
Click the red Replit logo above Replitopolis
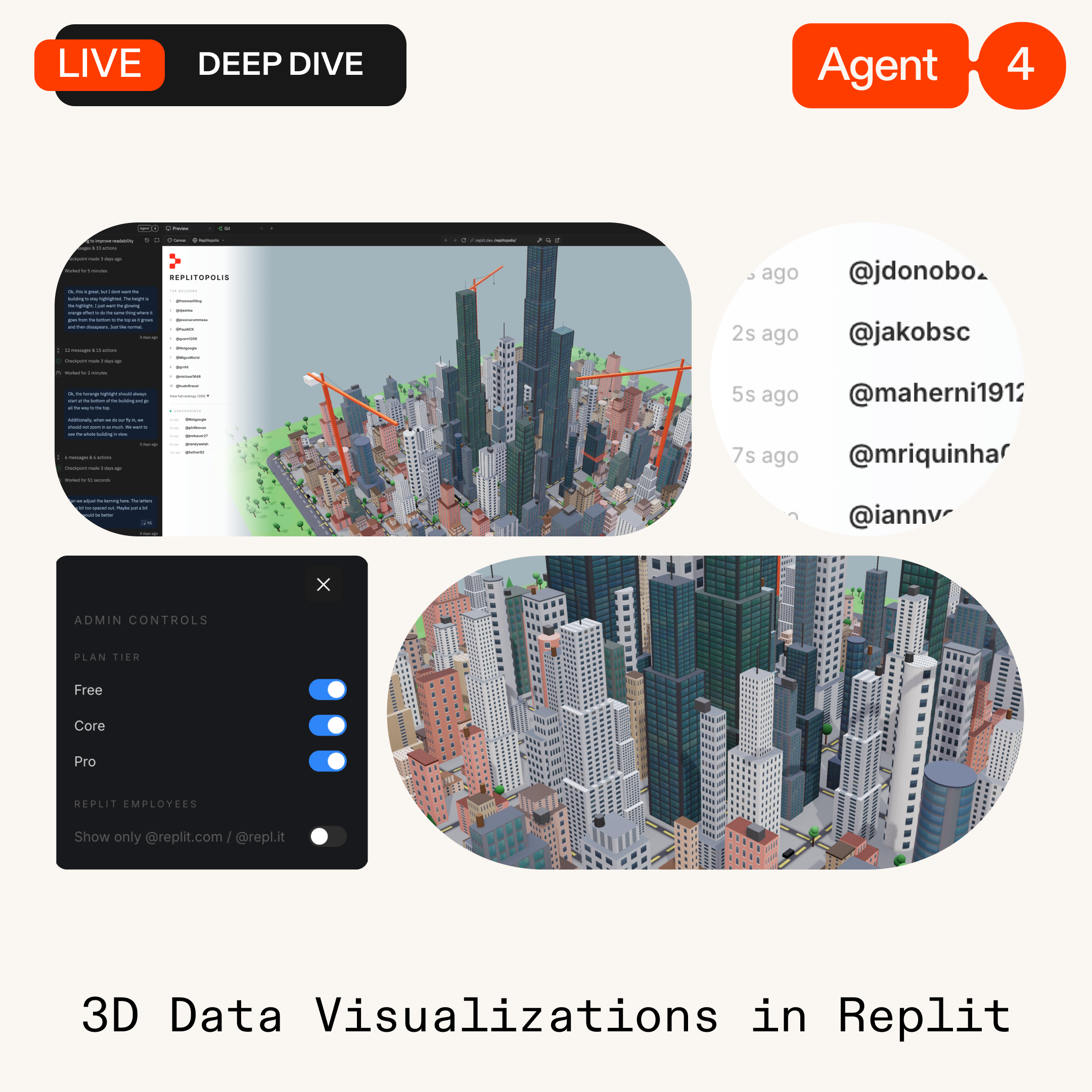(x=175, y=260)
